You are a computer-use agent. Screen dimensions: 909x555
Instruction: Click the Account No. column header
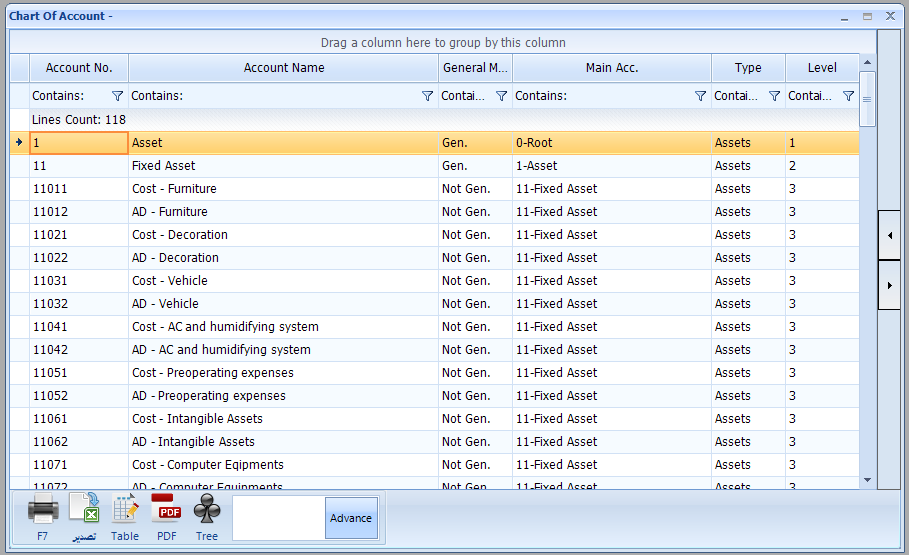click(79, 68)
